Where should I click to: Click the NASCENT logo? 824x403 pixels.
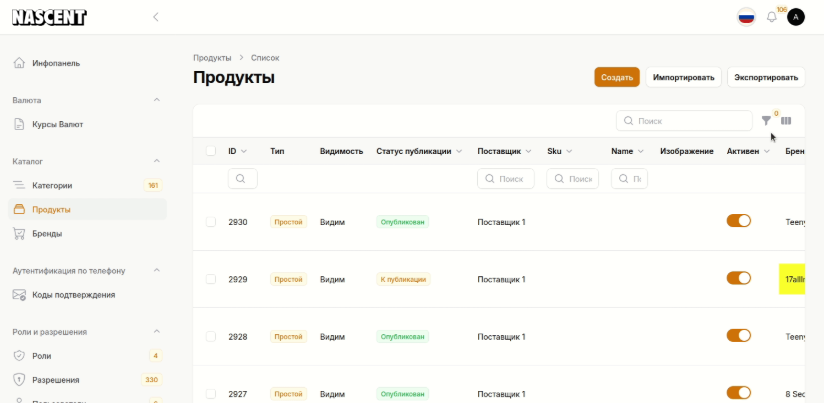tap(50, 17)
